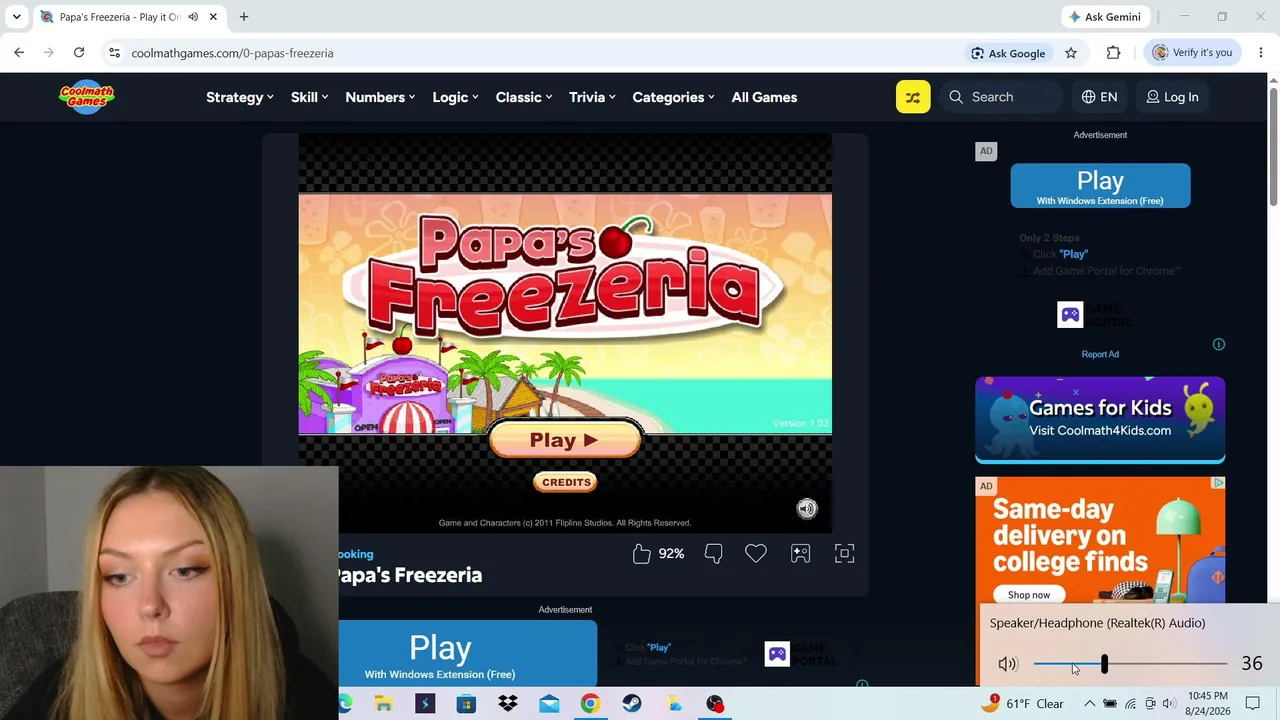Click the sidebar Play Windows Extension ad

pyautogui.click(x=1100, y=186)
